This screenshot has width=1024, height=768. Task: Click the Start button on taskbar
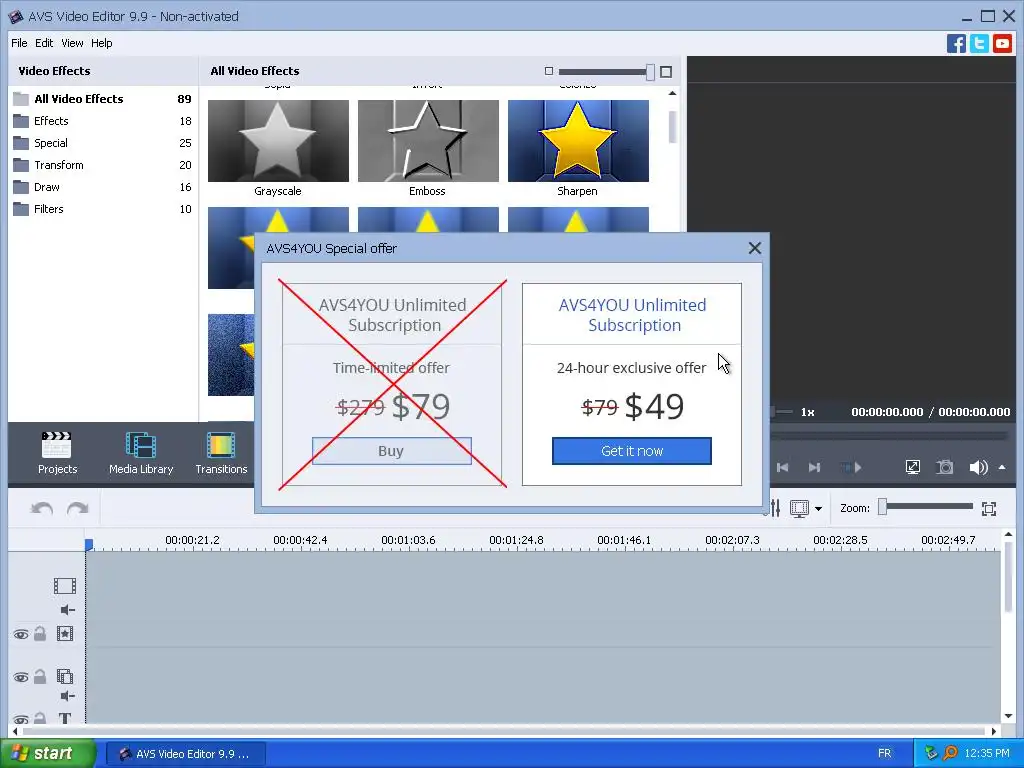pos(47,753)
